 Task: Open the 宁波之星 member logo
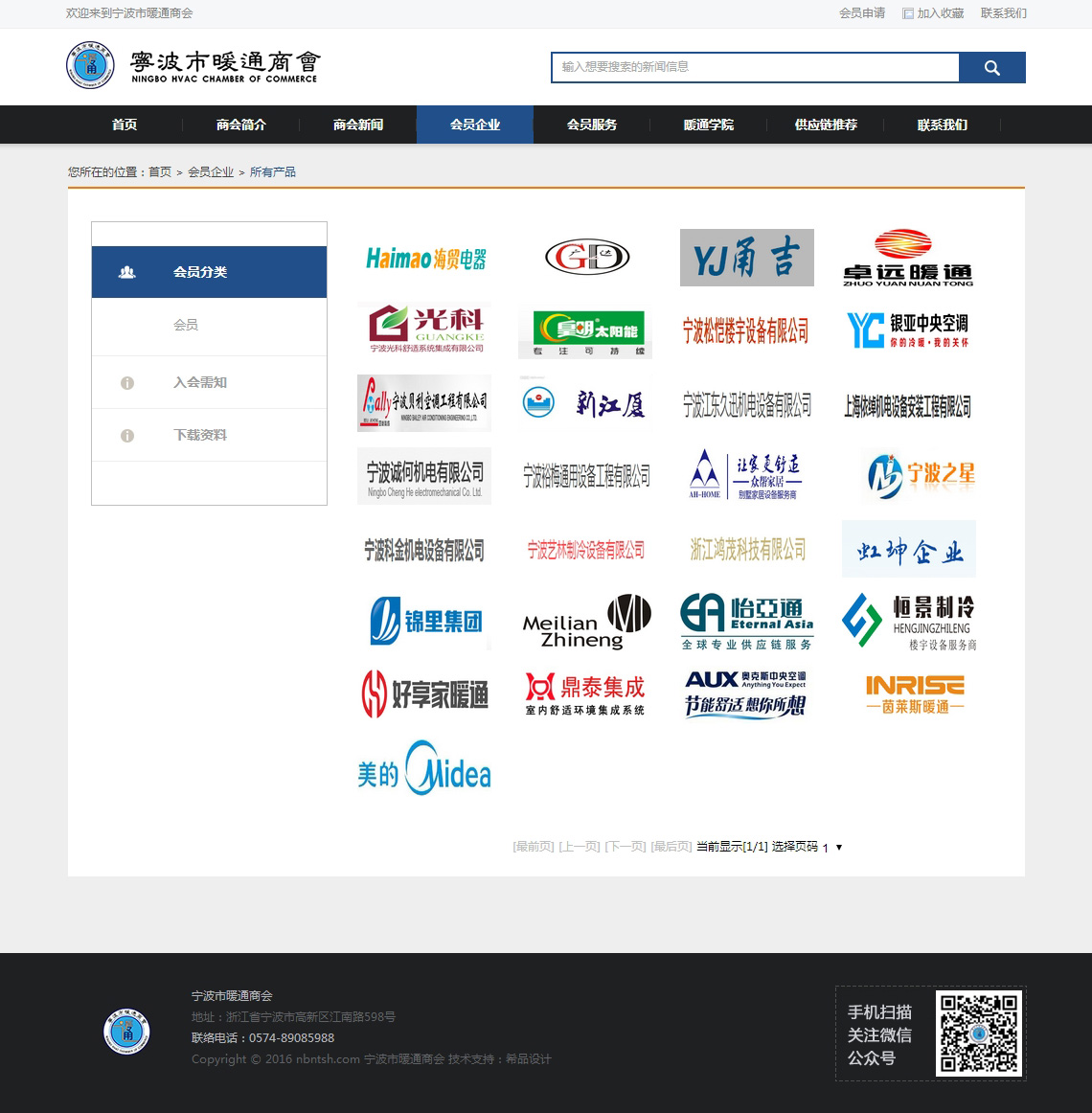(909, 476)
